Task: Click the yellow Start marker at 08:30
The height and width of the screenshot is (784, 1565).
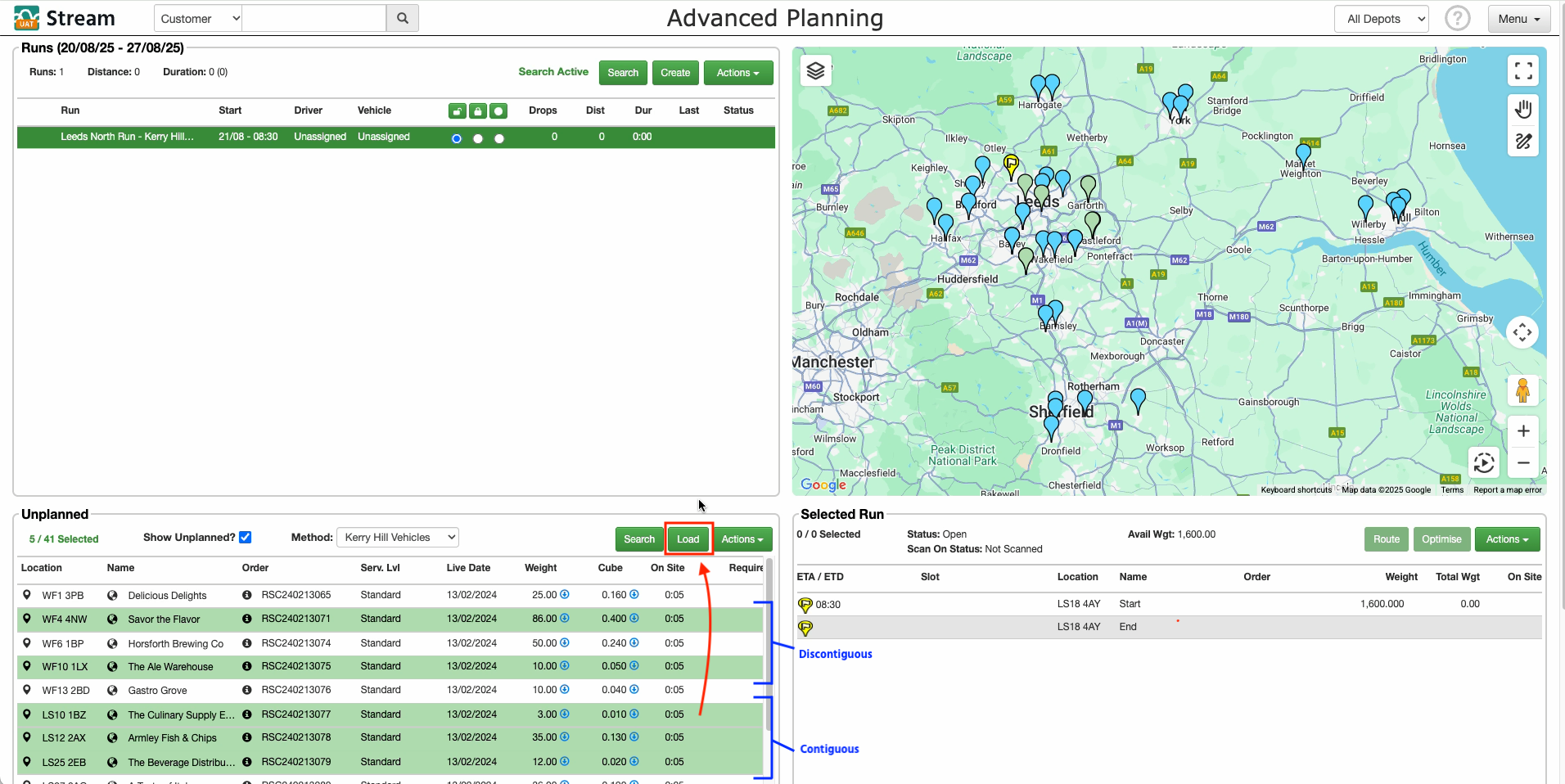Action: [x=805, y=605]
